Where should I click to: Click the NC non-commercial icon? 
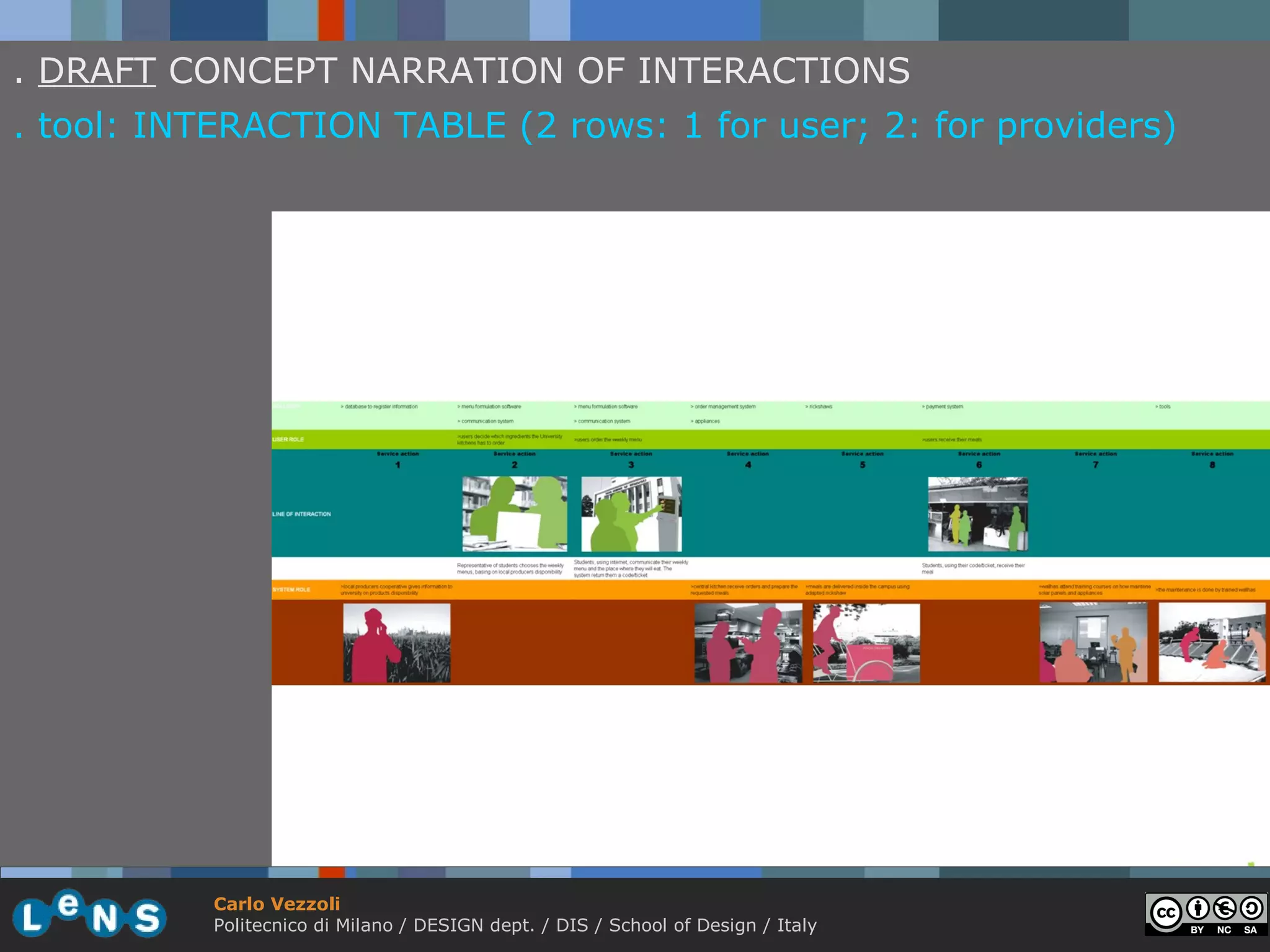point(1224,909)
